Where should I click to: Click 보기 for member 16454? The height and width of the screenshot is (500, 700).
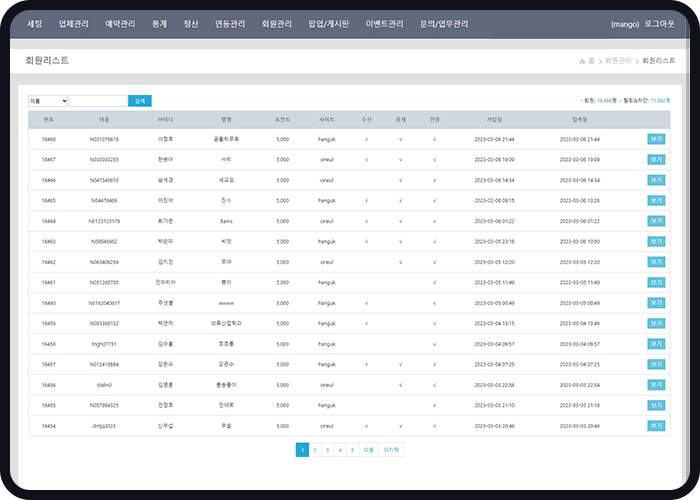tap(656, 426)
